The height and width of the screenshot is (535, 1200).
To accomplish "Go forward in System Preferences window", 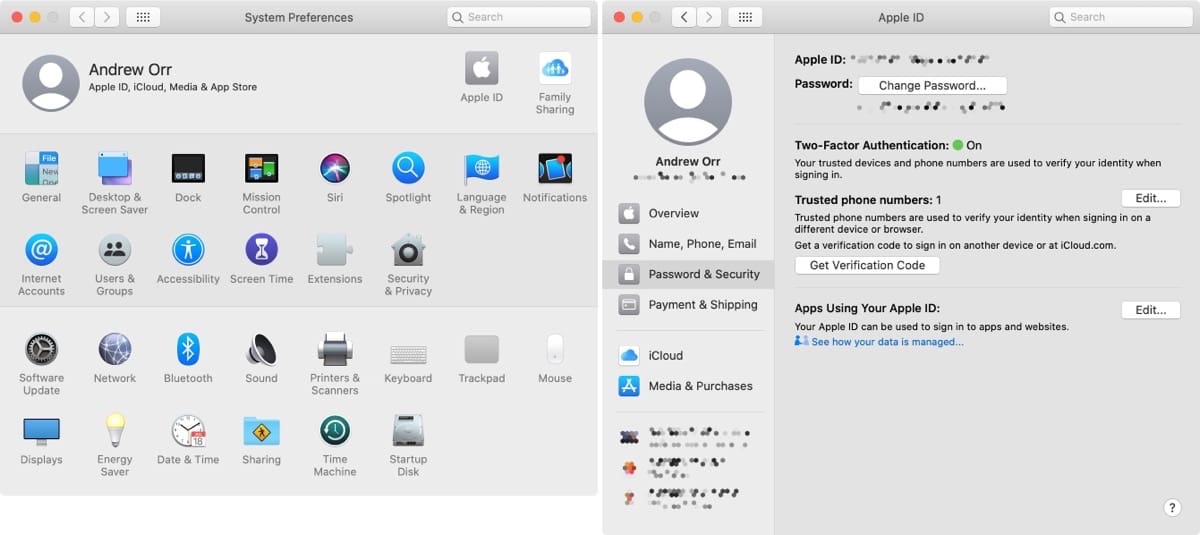I will 107,17.
